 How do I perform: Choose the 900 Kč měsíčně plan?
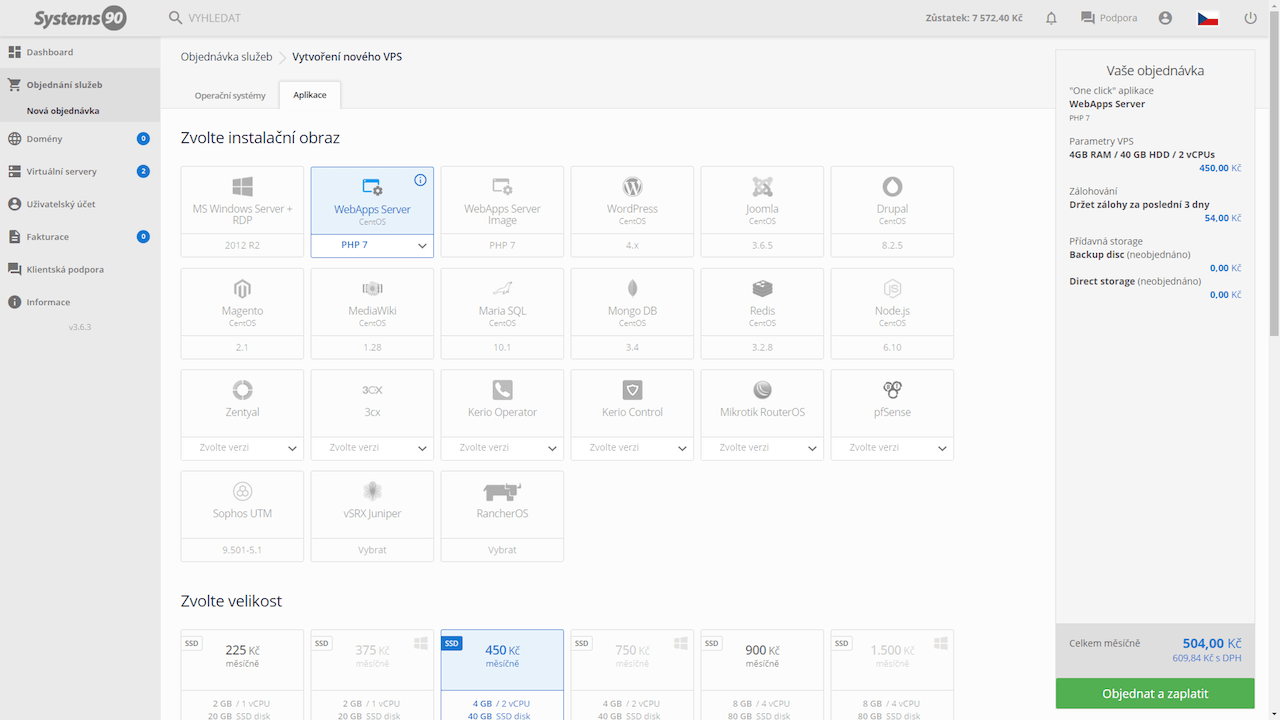(762, 675)
